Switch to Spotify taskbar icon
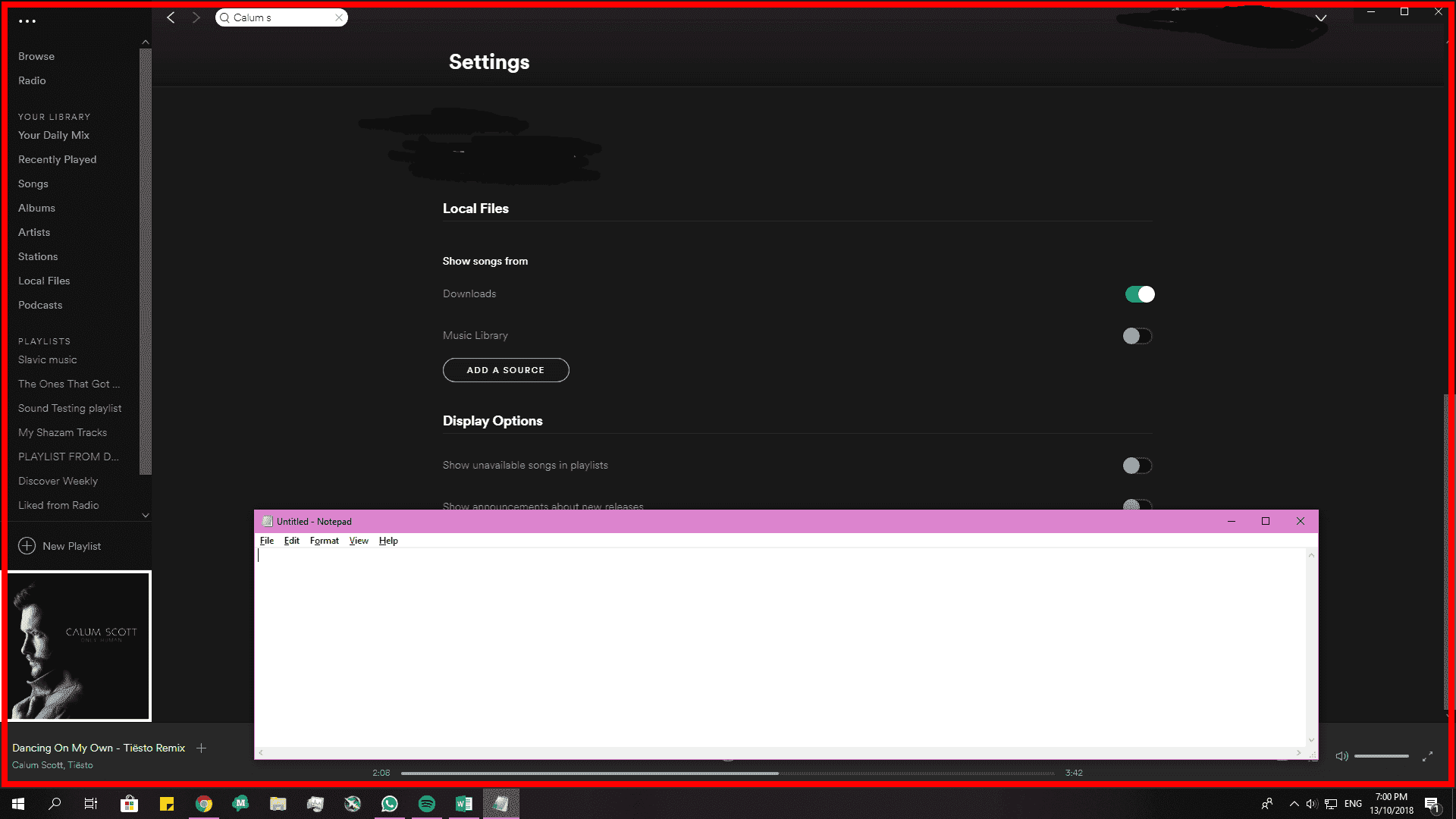The width and height of the screenshot is (1456, 819). pyautogui.click(x=427, y=804)
